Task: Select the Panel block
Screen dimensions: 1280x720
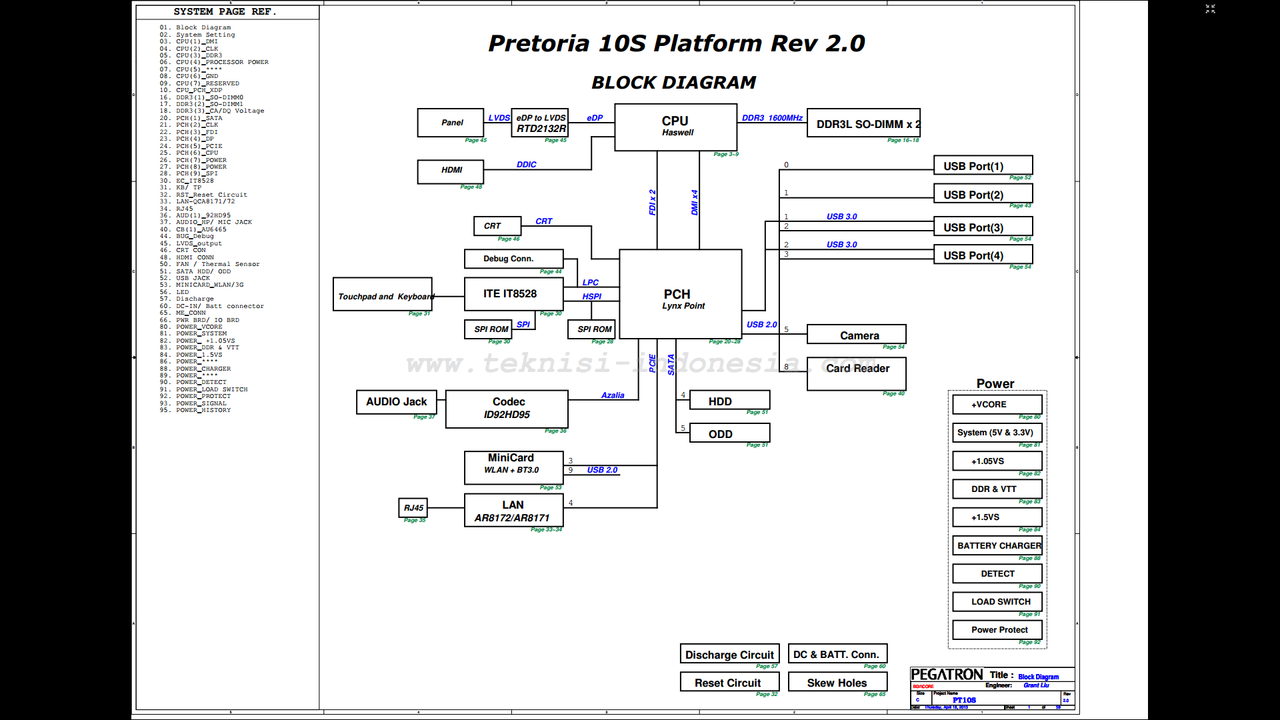Action: tap(451, 123)
